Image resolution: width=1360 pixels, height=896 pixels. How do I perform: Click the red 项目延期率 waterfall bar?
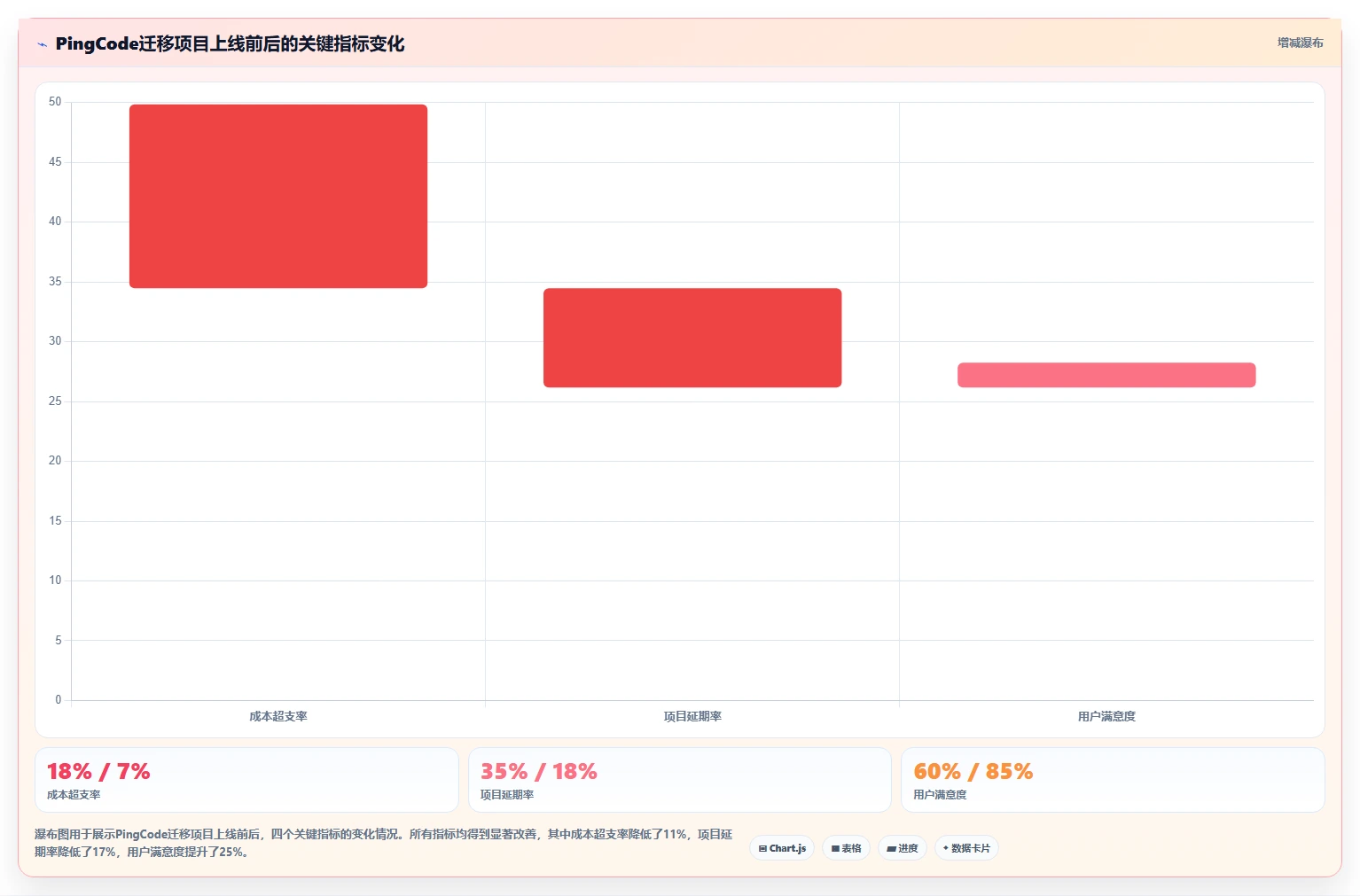click(x=692, y=338)
